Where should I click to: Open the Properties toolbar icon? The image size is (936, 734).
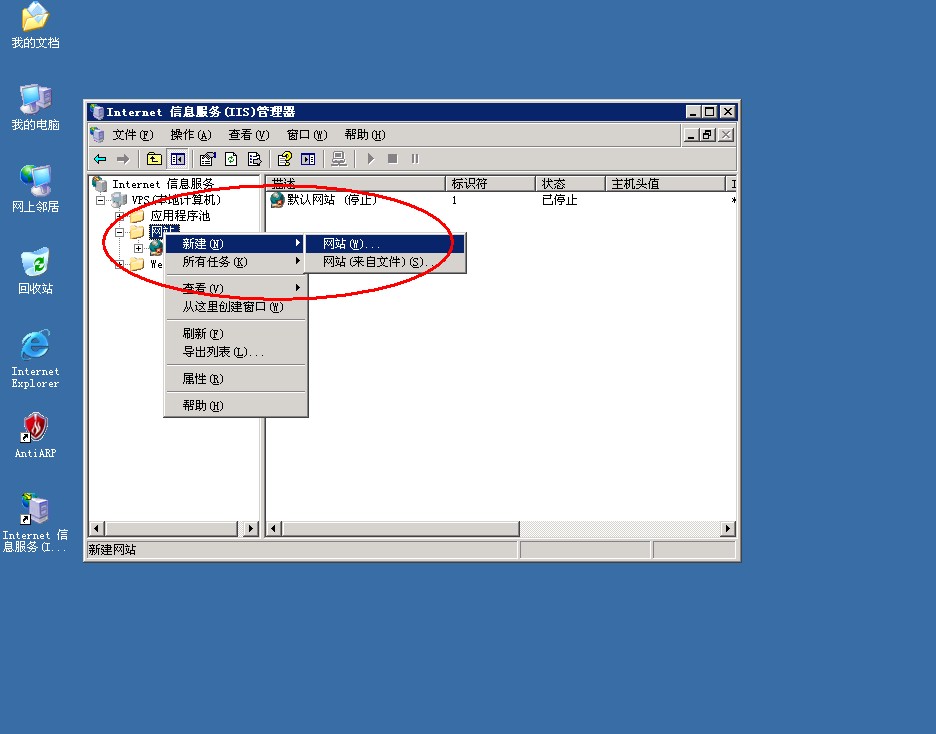(207, 159)
